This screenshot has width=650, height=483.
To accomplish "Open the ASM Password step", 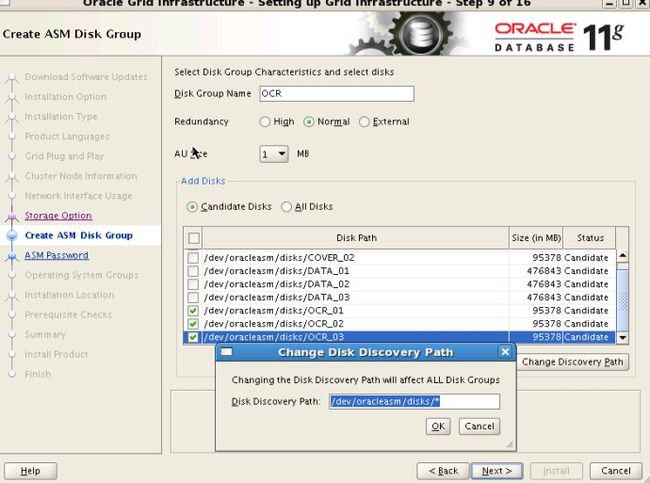I will coord(56,255).
